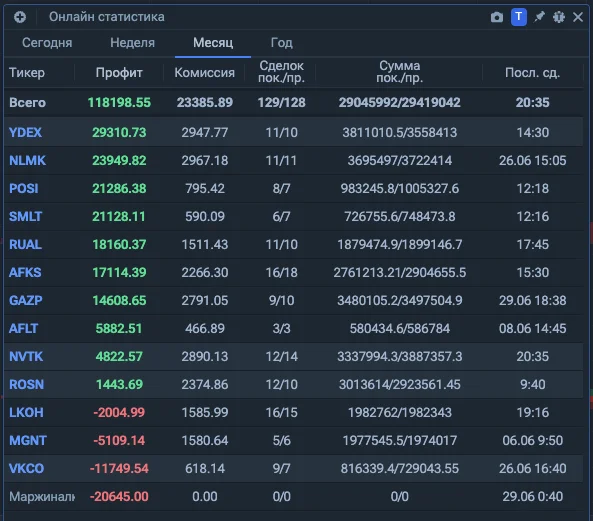Click MGNT loss value -5109.14
Image resolution: width=593 pixels, height=521 pixels.
click(119, 440)
